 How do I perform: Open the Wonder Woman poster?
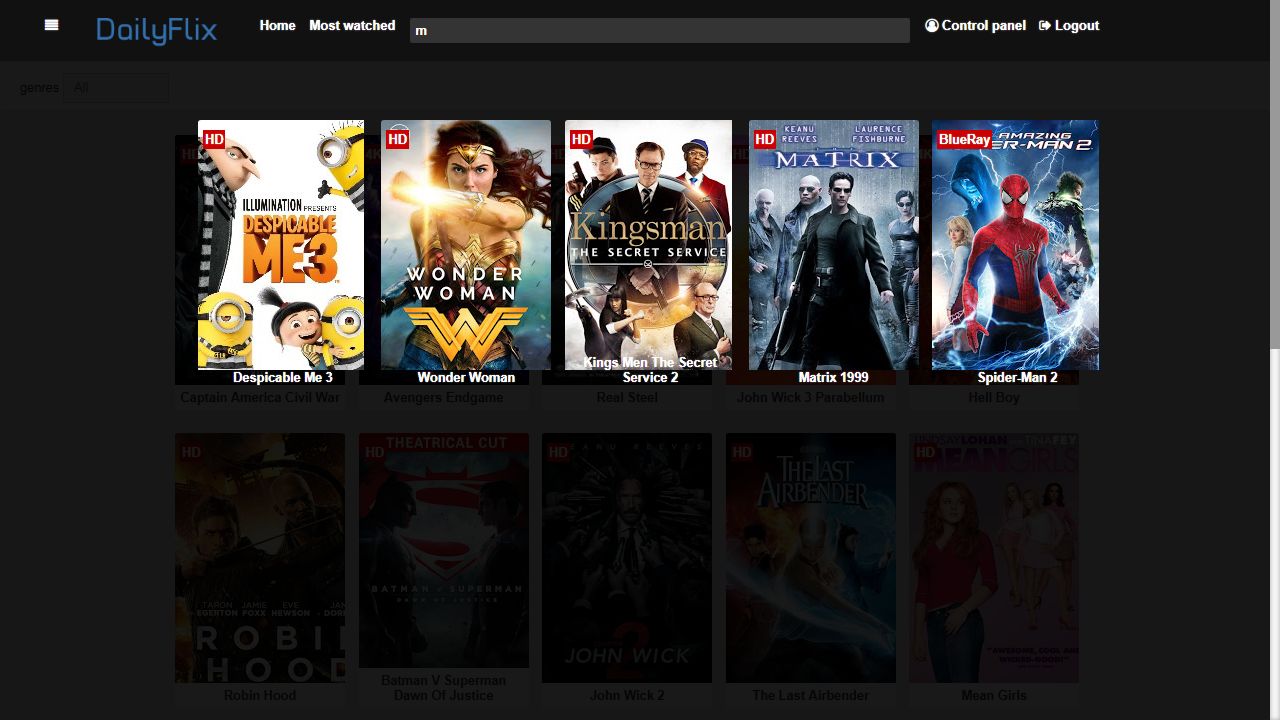coord(466,245)
